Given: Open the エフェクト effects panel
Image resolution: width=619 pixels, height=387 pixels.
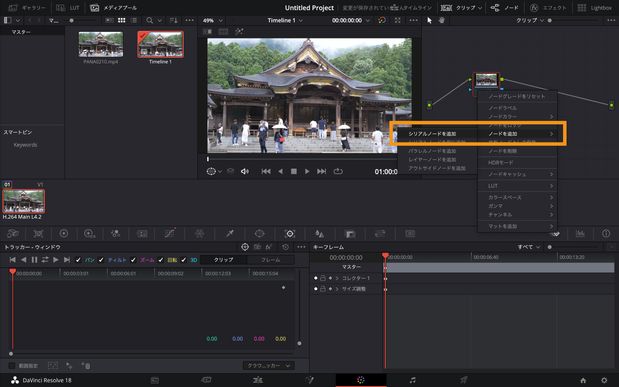Looking at the screenshot, I should 548,8.
